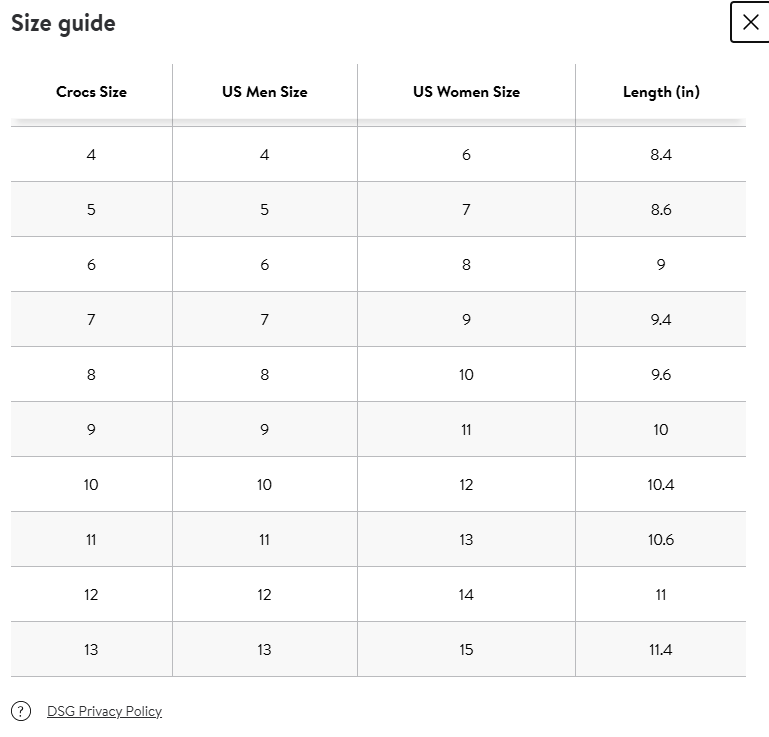Click the US Women Size column header

coord(466,92)
